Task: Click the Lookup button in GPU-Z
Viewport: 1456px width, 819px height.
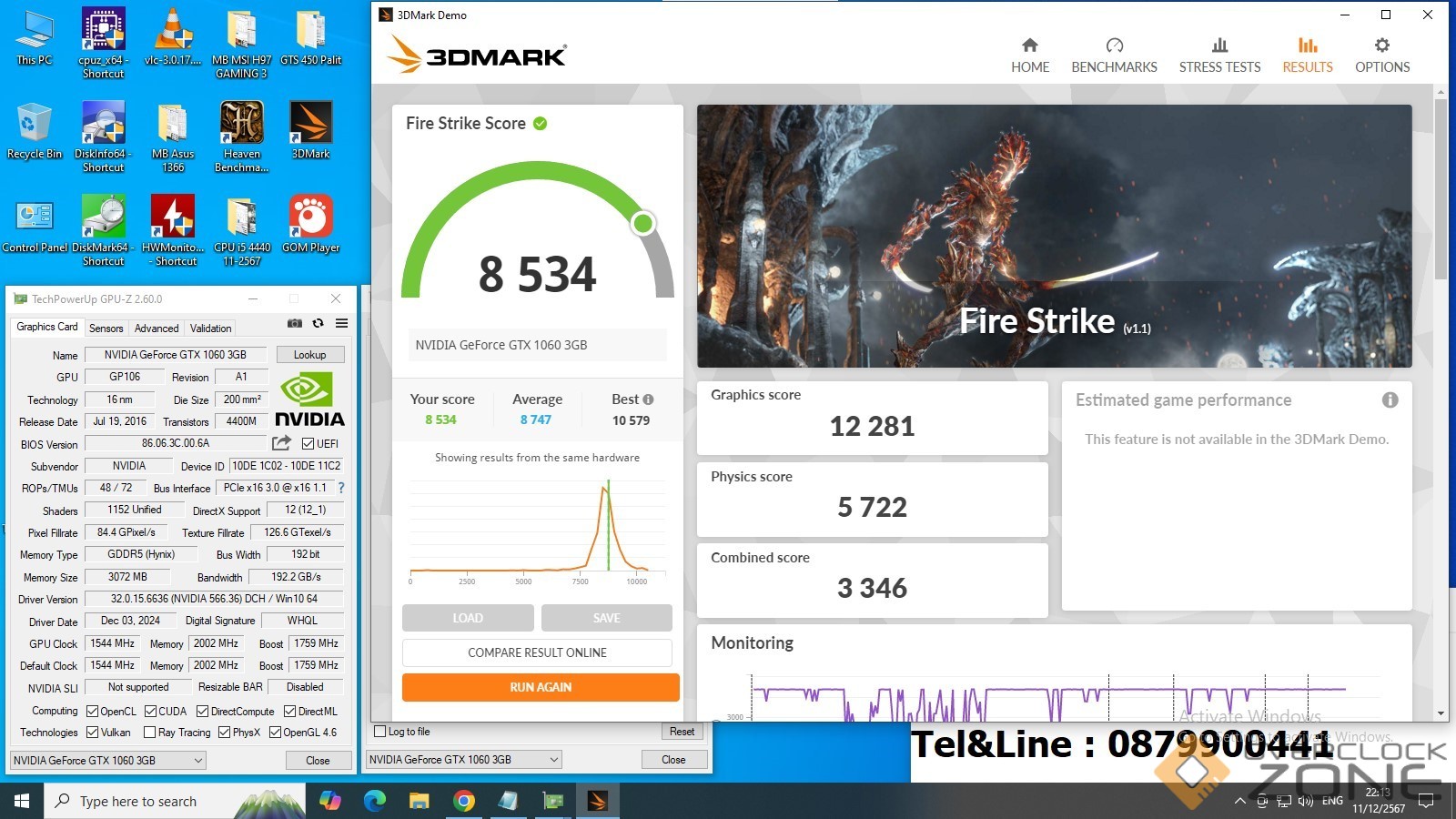Action: (309, 355)
